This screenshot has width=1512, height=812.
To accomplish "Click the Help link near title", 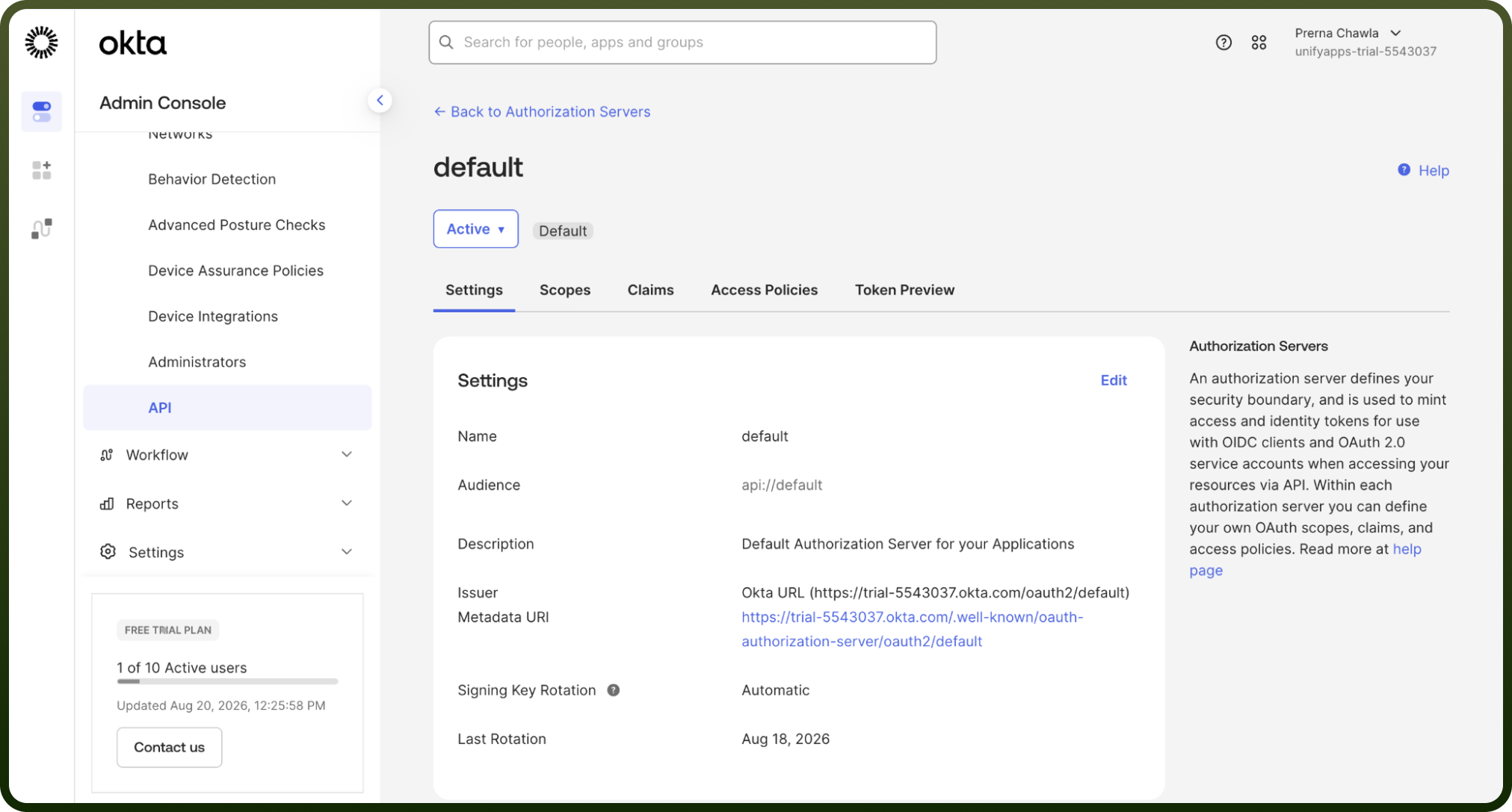I will click(1433, 170).
